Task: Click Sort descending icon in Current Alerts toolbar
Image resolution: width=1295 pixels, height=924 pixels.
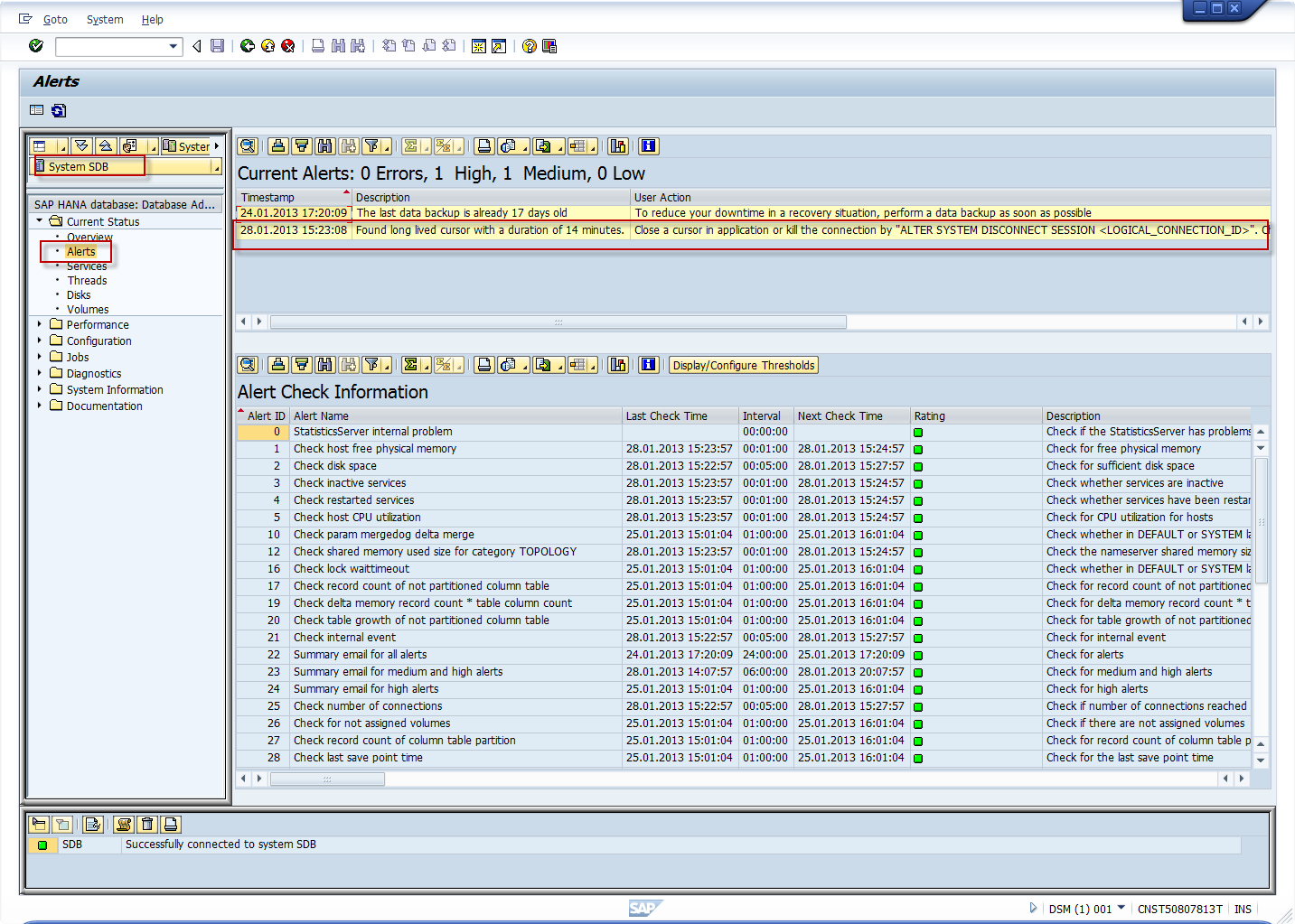Action: tap(302, 146)
